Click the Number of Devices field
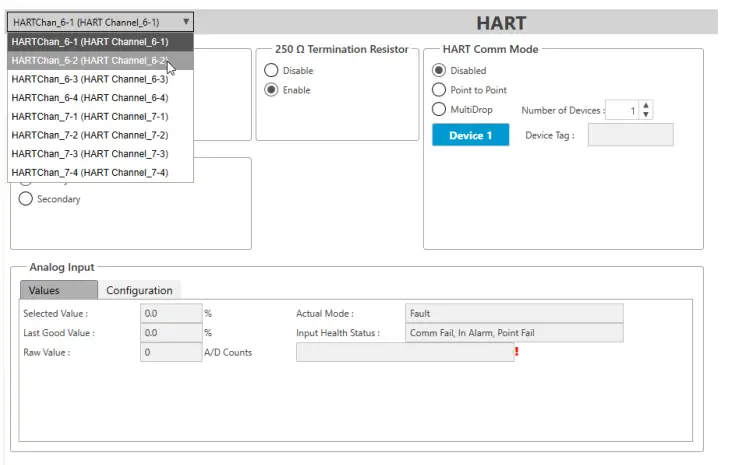This screenshot has height=465, width=730. coord(622,110)
